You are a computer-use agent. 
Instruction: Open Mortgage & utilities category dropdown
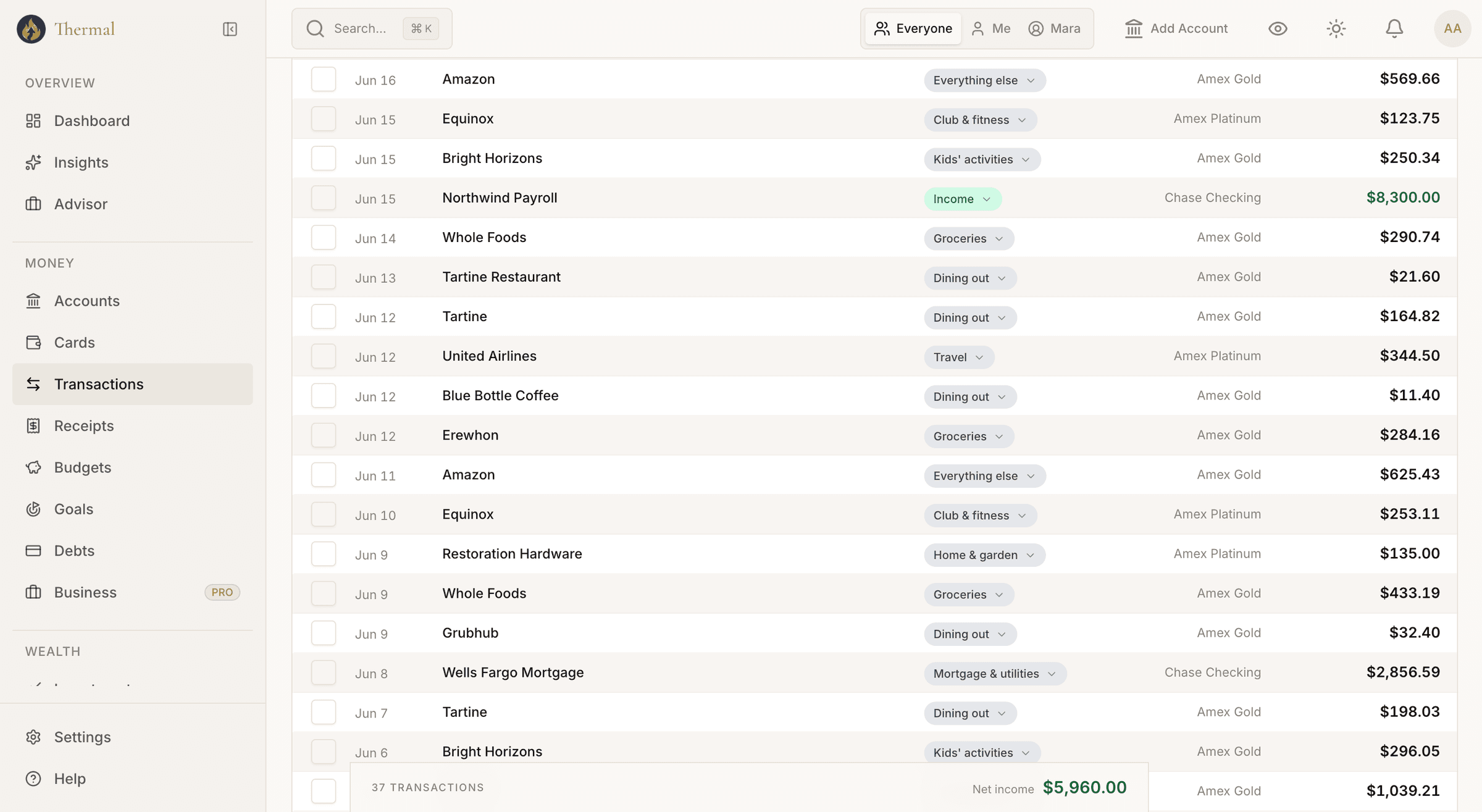pyautogui.click(x=995, y=673)
